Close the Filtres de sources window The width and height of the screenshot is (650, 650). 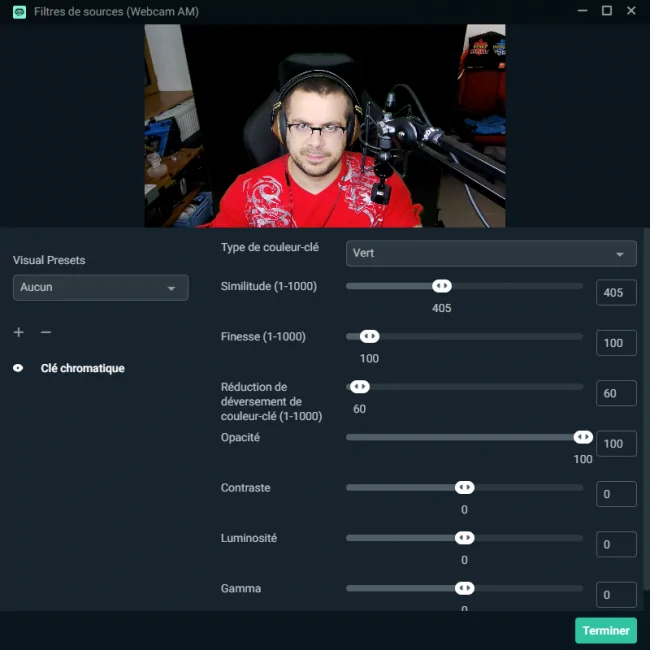click(x=631, y=11)
